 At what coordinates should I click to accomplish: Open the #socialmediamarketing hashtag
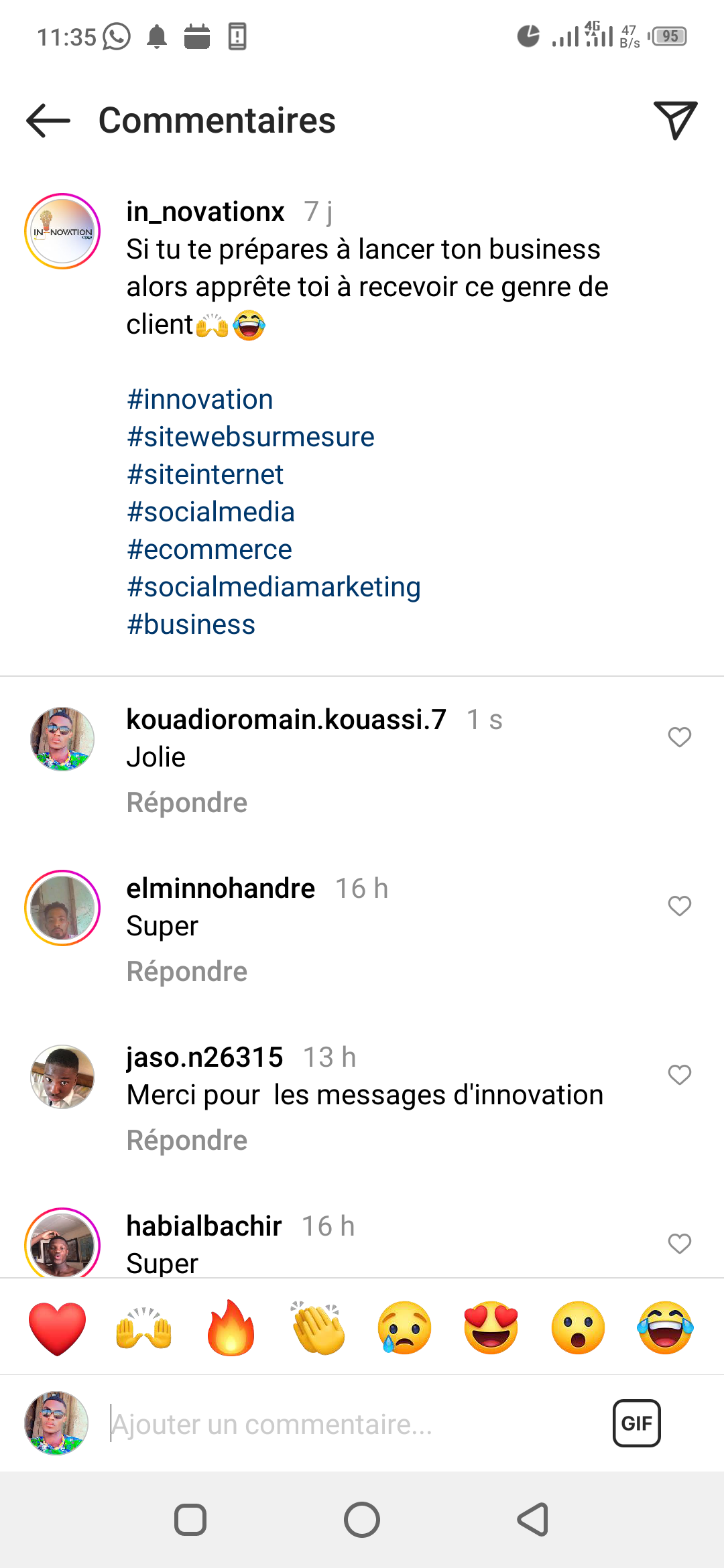click(274, 587)
